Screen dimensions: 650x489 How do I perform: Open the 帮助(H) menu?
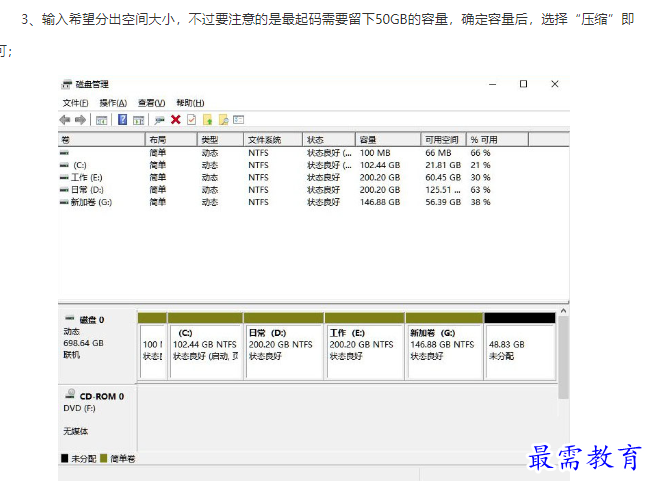coord(190,103)
